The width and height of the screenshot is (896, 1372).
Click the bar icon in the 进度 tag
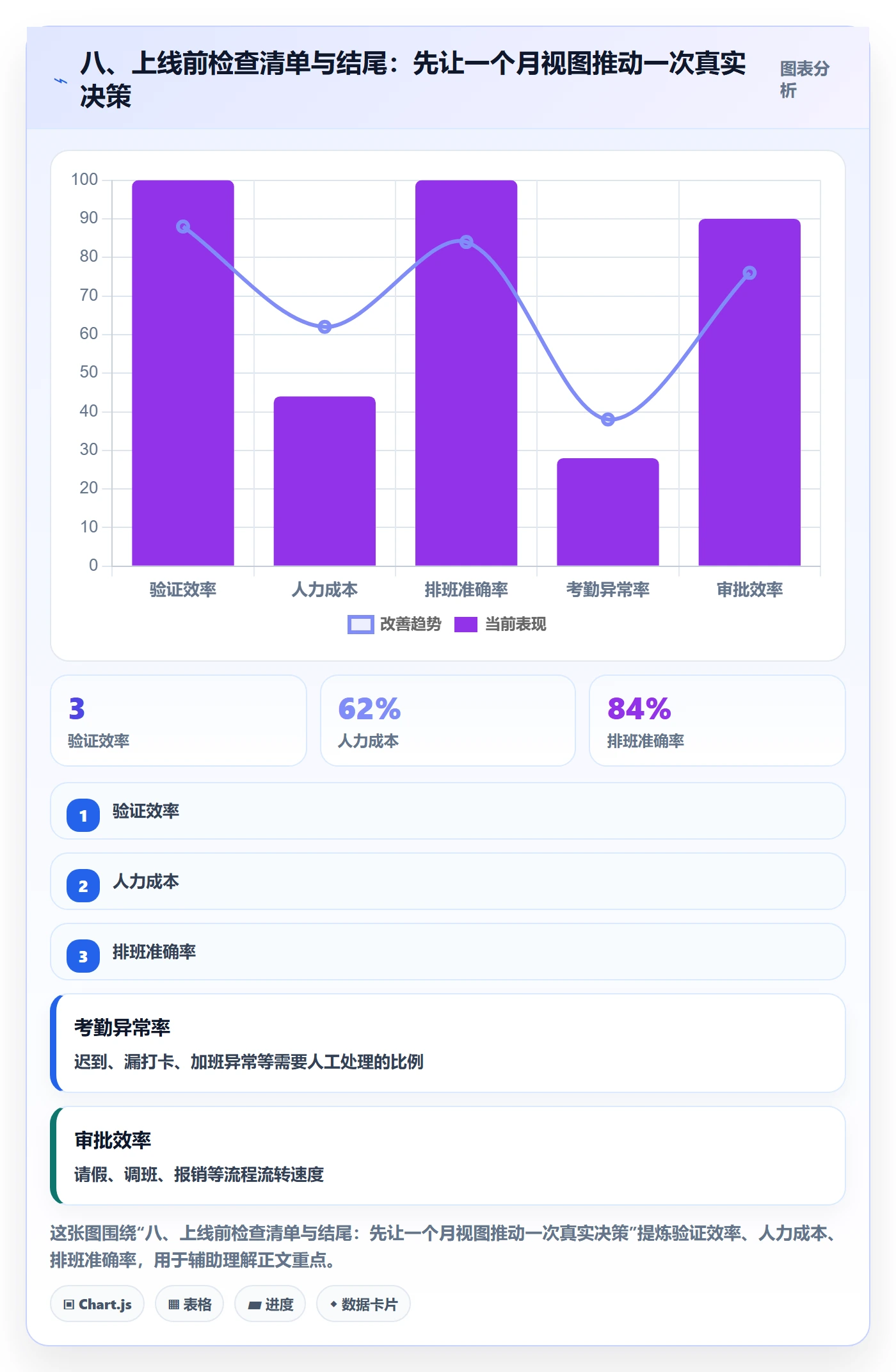pos(255,1305)
